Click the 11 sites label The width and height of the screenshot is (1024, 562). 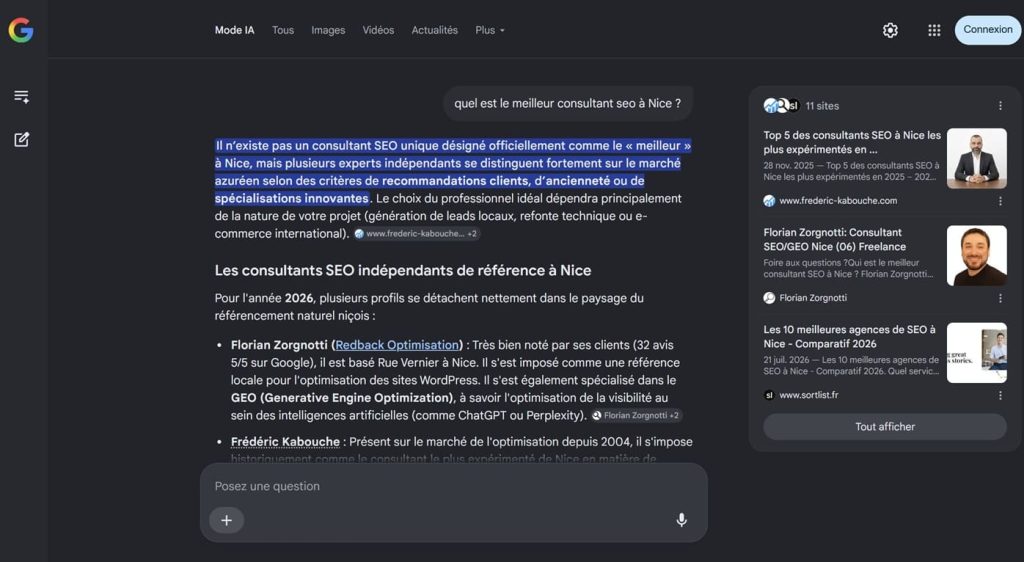[x=822, y=106]
